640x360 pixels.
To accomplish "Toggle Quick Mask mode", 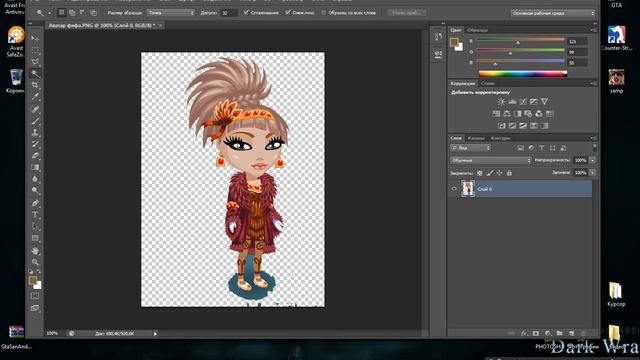I will click(x=35, y=296).
